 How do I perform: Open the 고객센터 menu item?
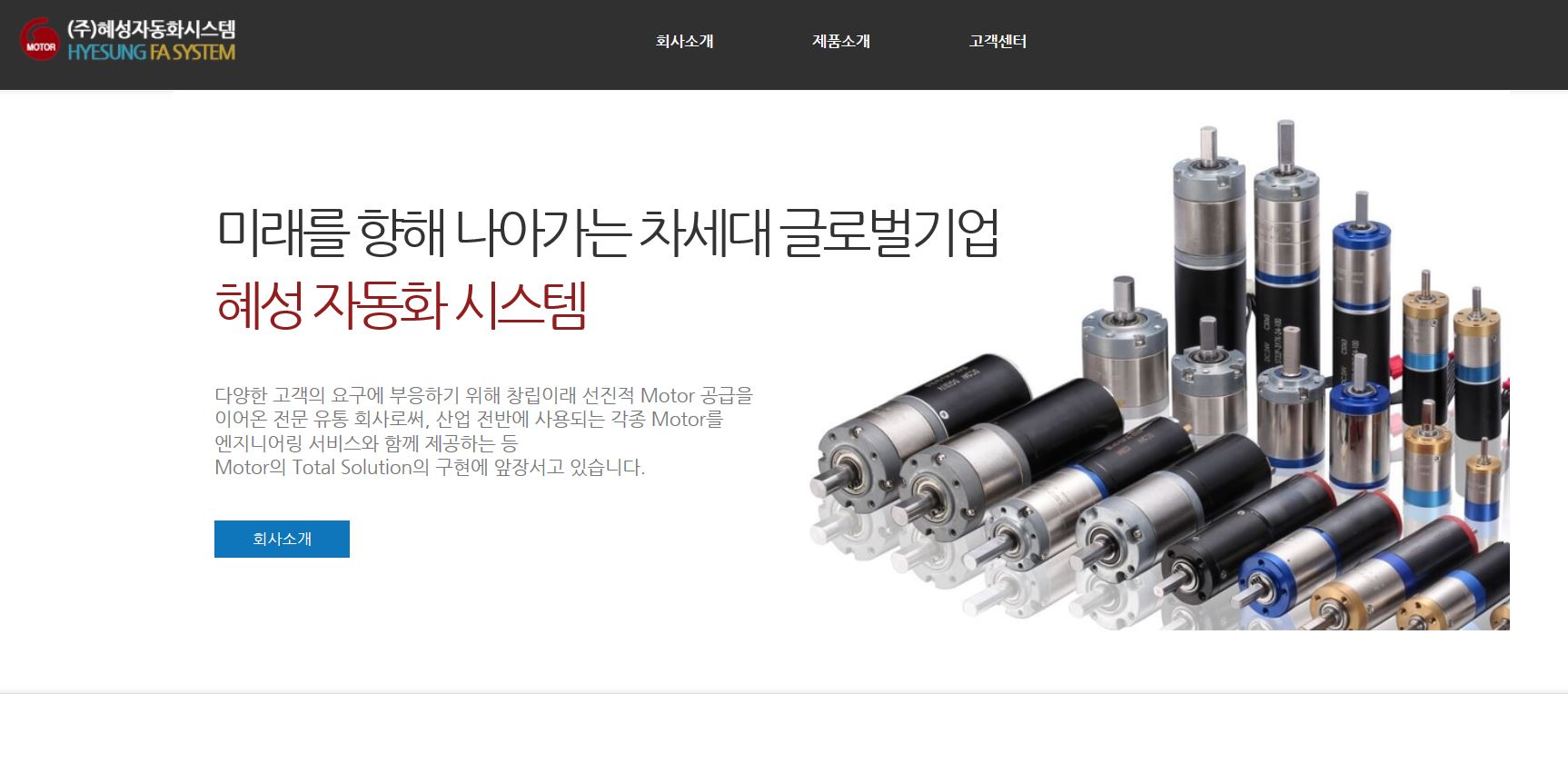997,41
